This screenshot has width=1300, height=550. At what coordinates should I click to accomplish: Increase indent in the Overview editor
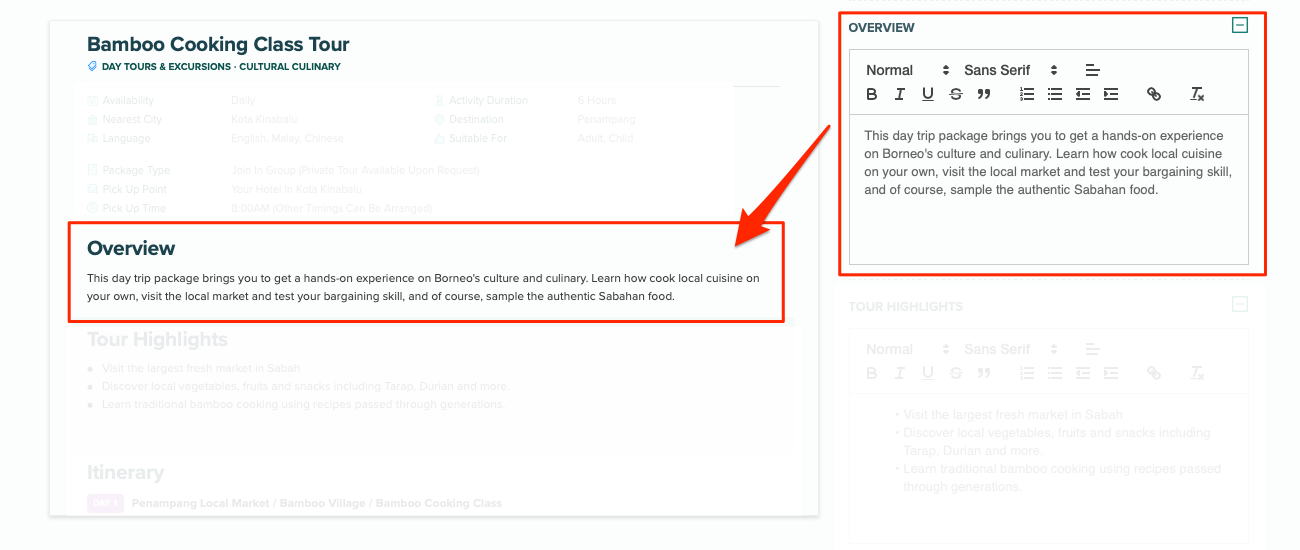coord(1110,94)
